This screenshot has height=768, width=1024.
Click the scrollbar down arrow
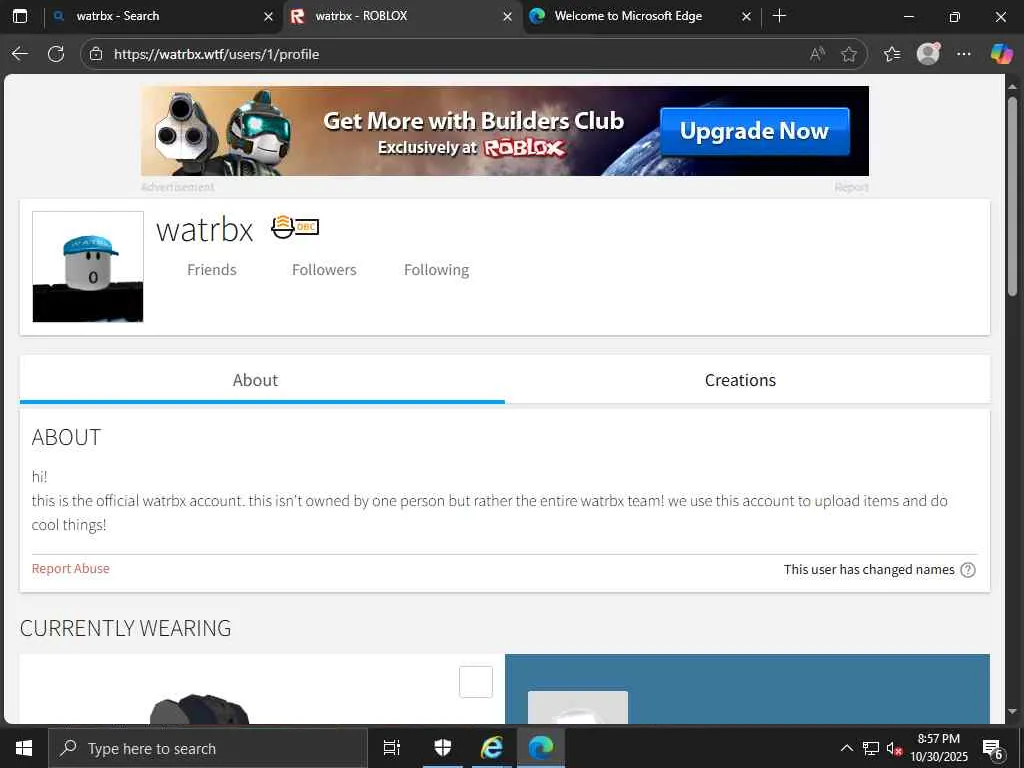pos(1012,711)
